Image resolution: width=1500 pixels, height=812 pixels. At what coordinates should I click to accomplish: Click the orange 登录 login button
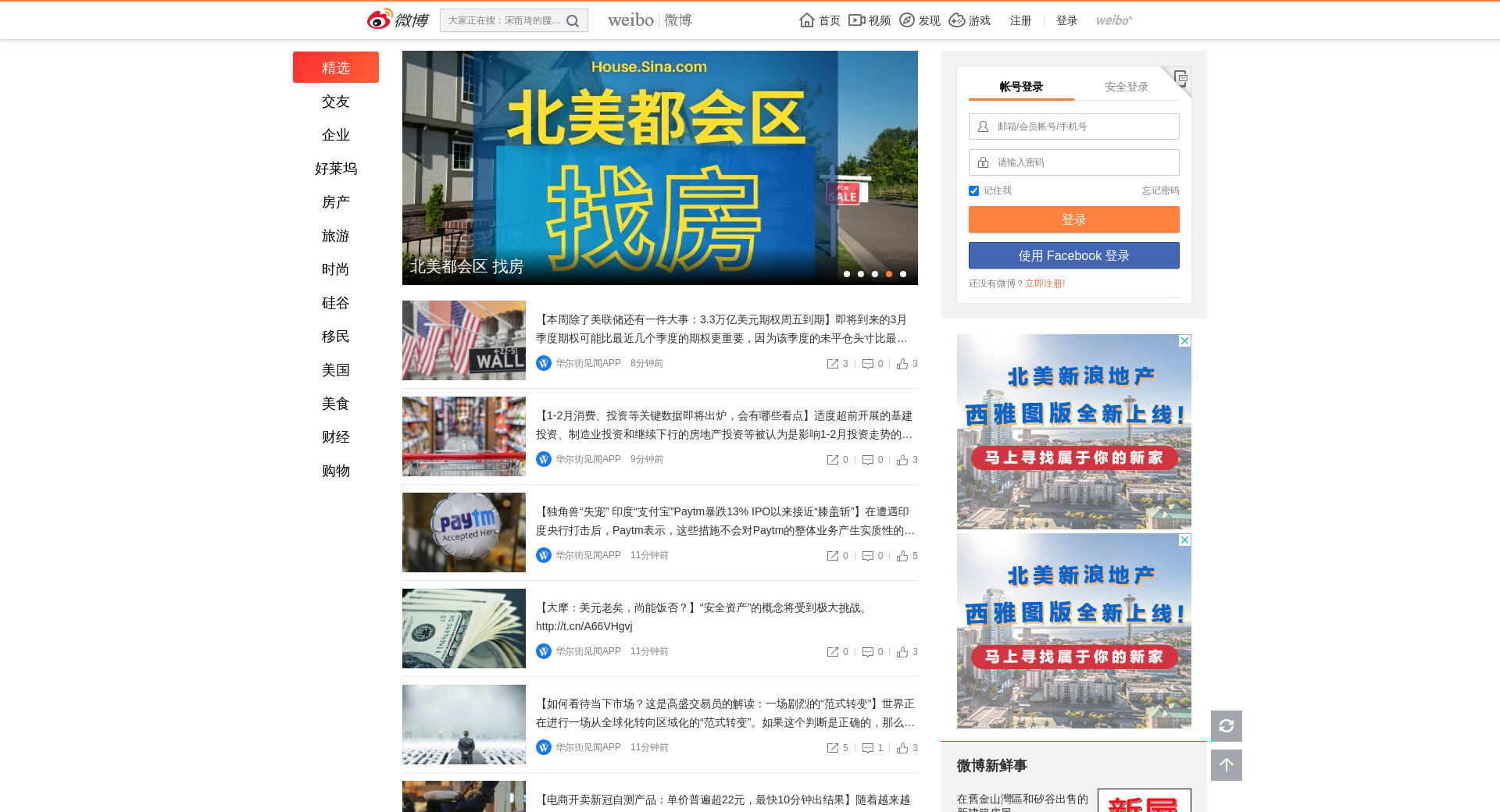1074,219
